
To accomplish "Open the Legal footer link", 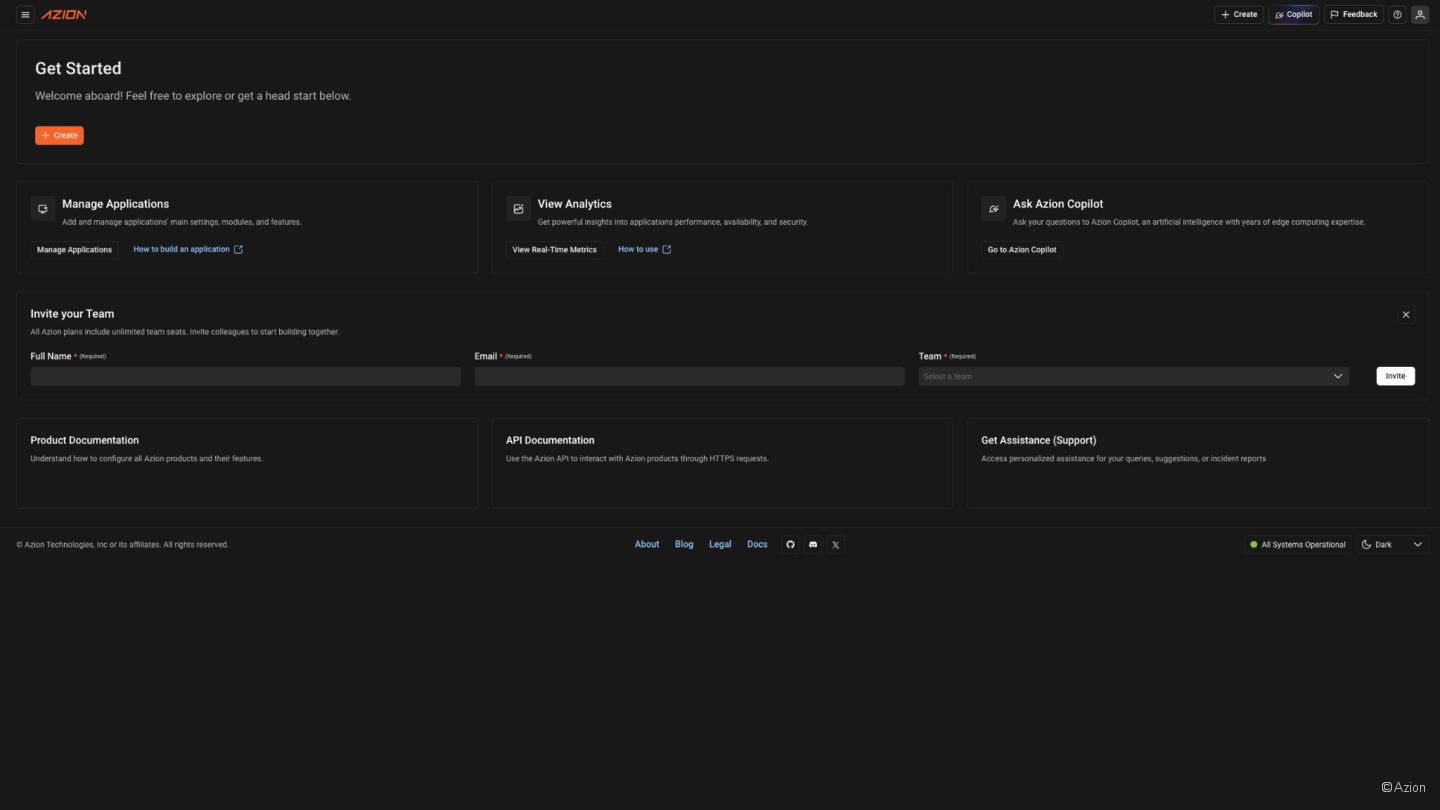I will coord(720,545).
